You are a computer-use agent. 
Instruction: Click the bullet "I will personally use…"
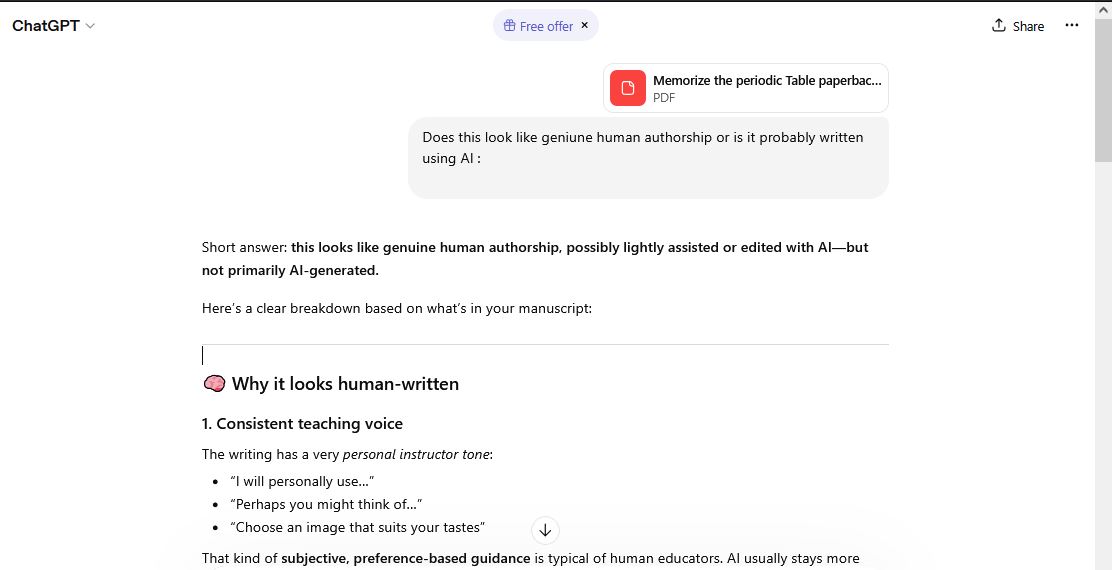(x=302, y=481)
